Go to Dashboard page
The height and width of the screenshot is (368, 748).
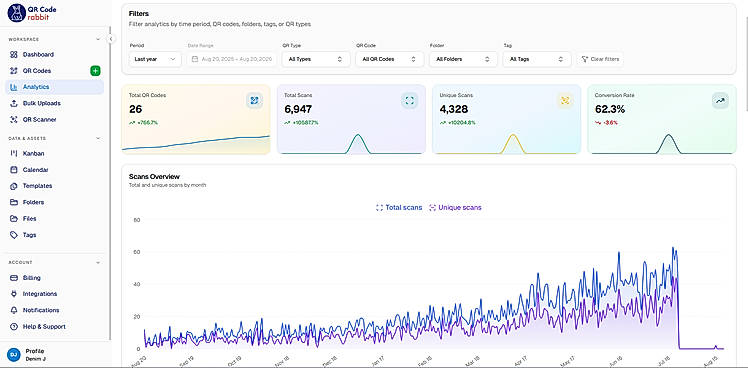[x=54, y=54]
